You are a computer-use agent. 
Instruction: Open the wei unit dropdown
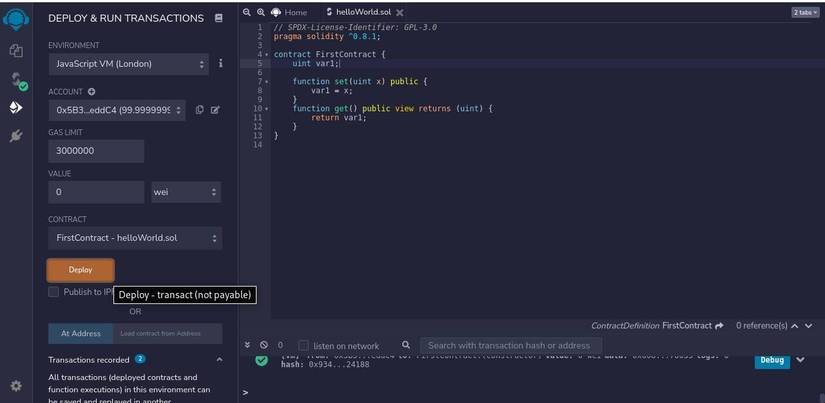point(186,192)
